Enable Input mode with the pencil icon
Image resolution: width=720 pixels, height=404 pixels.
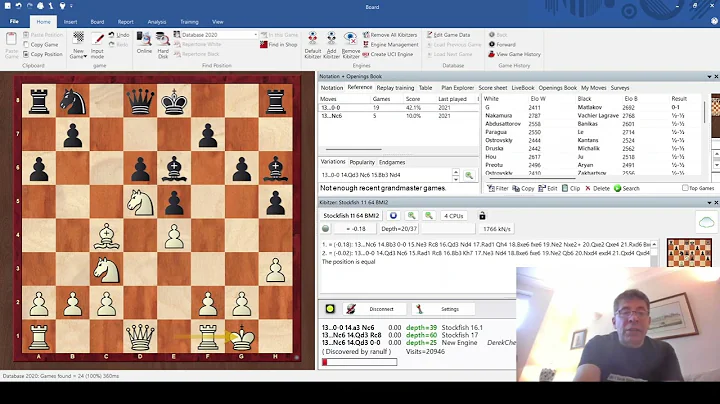tap(97, 45)
